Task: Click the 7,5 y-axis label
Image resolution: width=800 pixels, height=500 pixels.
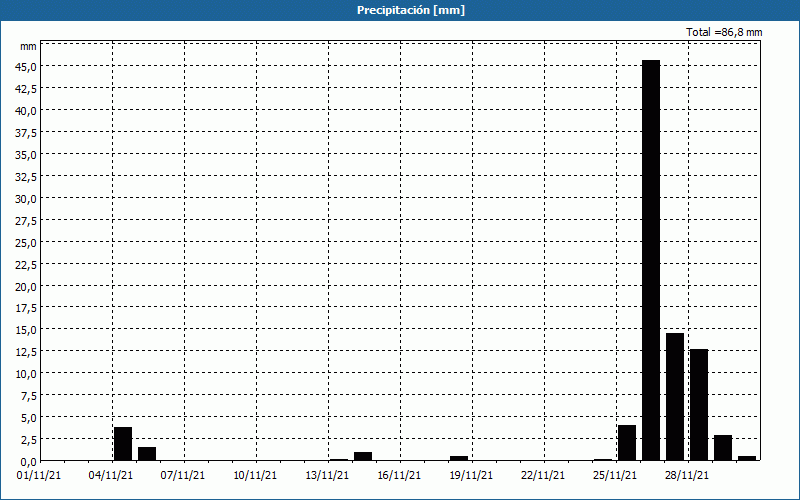Action: [29, 395]
